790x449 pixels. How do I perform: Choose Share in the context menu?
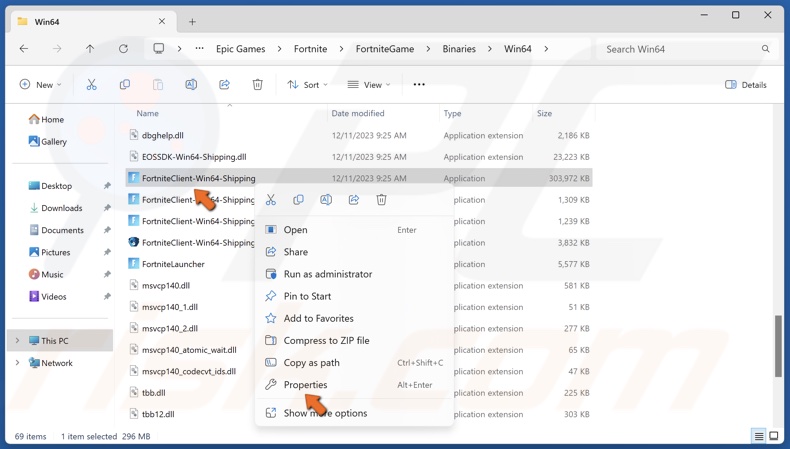pyautogui.click(x=355, y=252)
